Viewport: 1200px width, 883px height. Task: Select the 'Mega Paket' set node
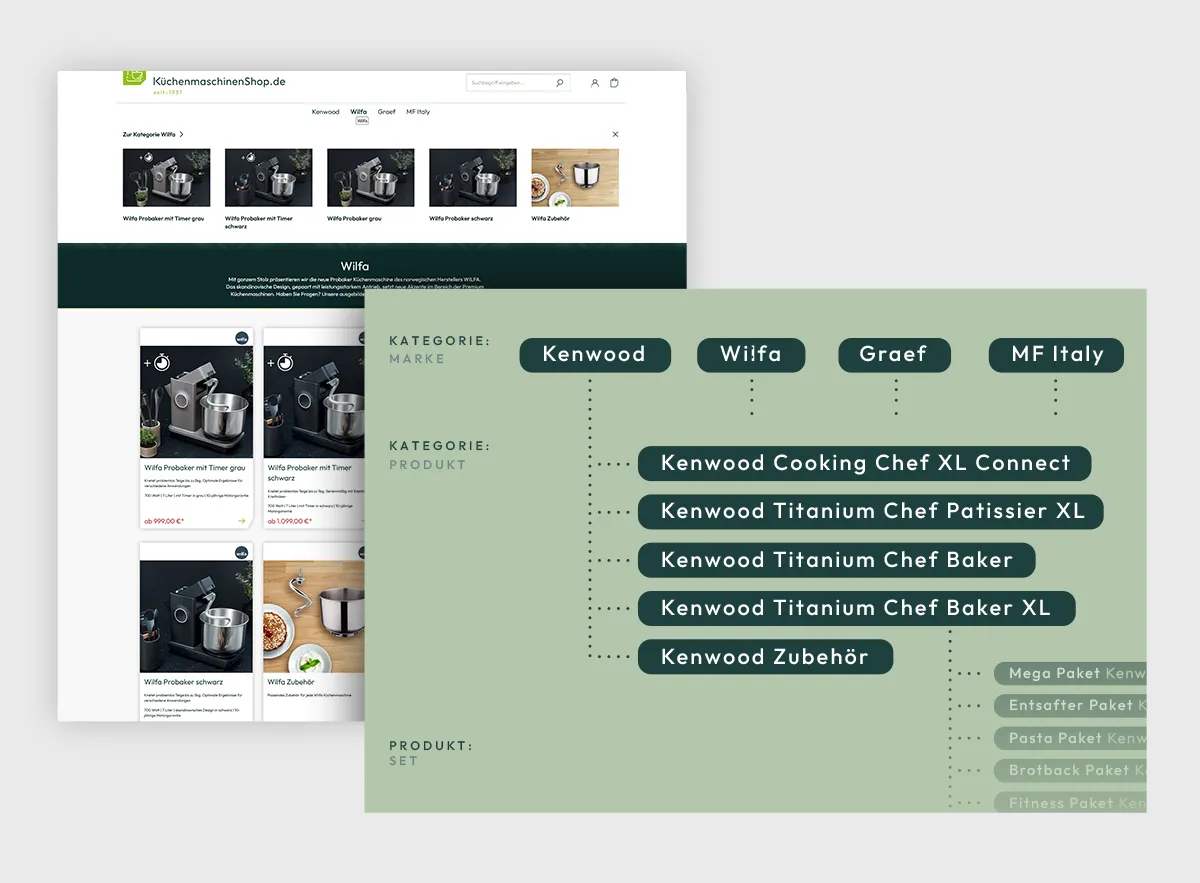(1070, 674)
